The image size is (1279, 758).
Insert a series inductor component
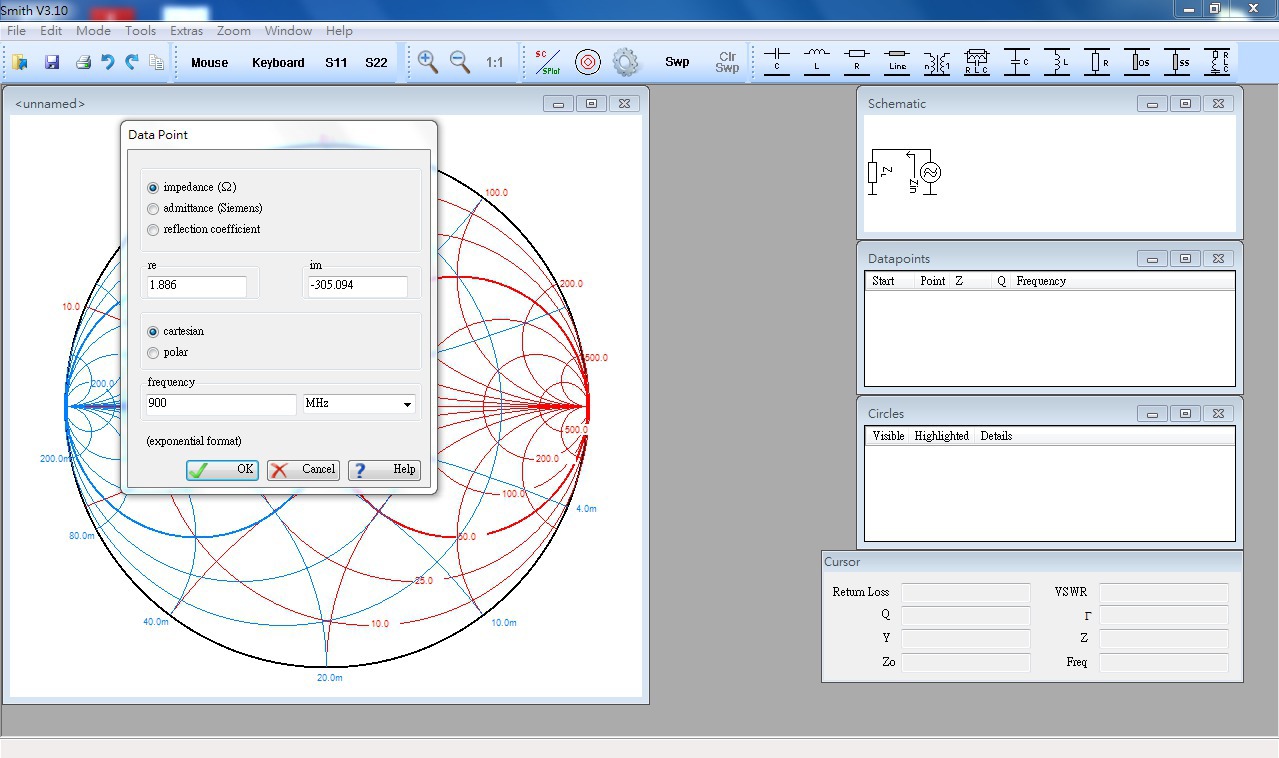[817, 61]
